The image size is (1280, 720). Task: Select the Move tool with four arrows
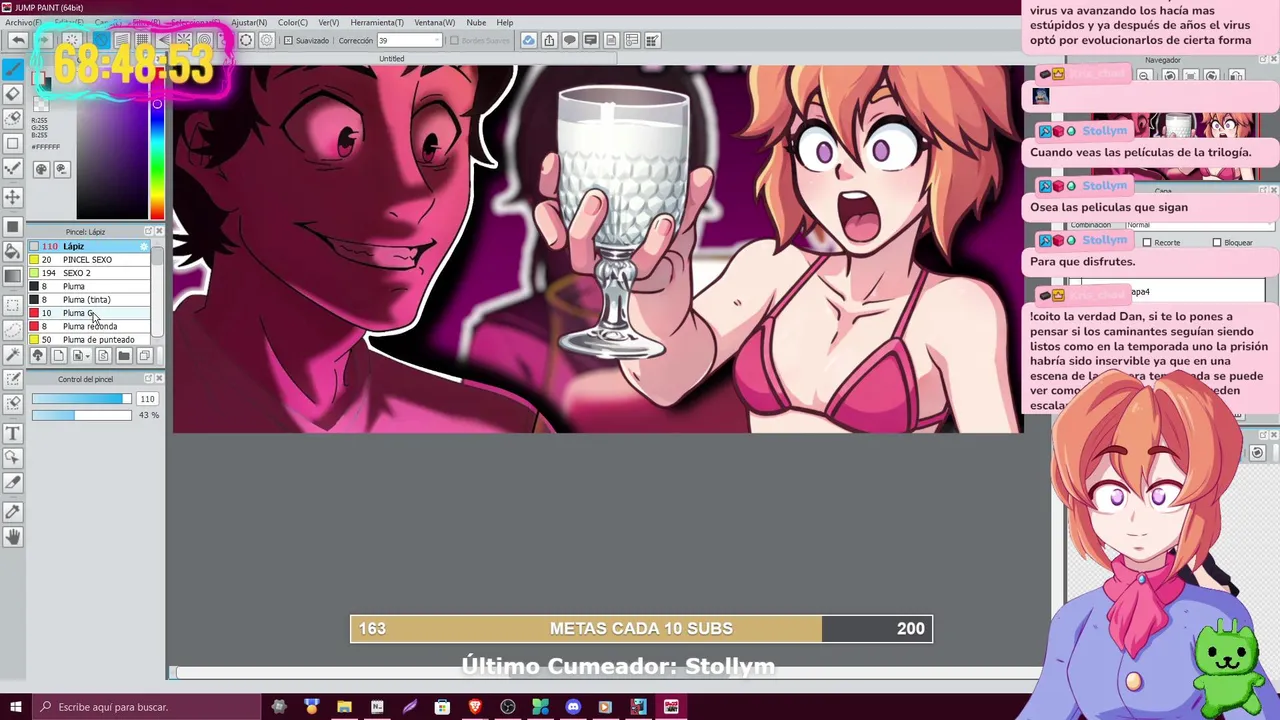13,197
